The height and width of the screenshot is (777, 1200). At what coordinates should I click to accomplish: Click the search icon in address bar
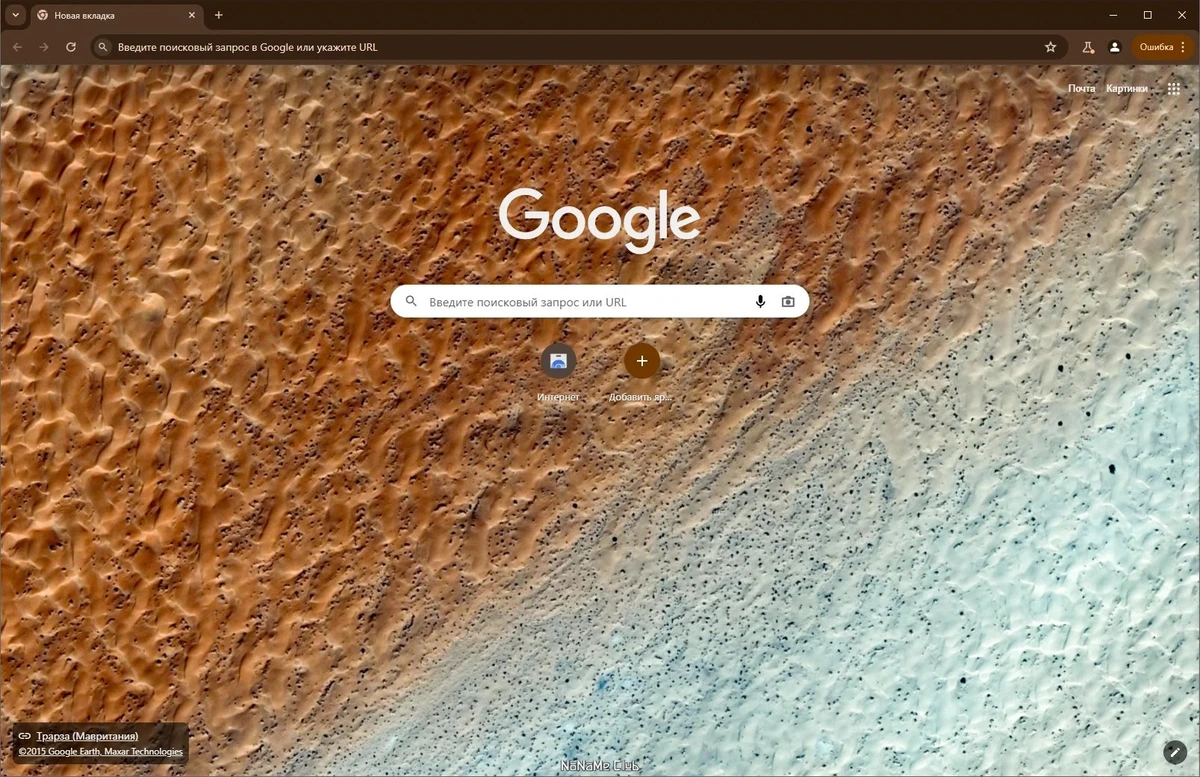pos(103,47)
